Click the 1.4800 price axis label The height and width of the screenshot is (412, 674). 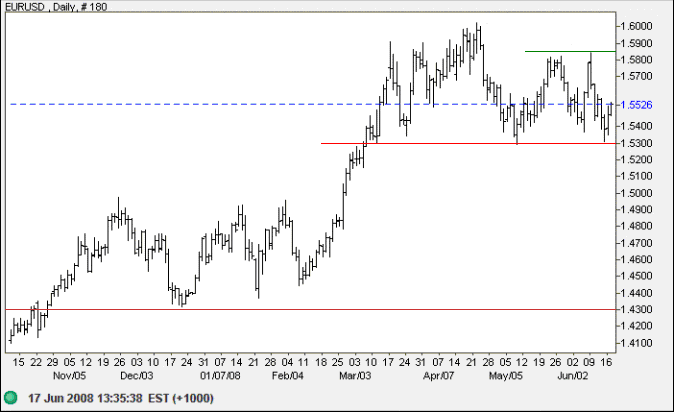click(x=636, y=226)
